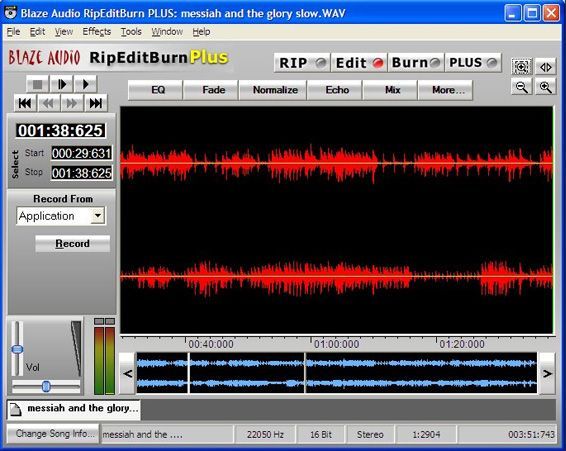566x451 pixels.
Task: Play selection with the bar-play button
Action: coord(61,84)
